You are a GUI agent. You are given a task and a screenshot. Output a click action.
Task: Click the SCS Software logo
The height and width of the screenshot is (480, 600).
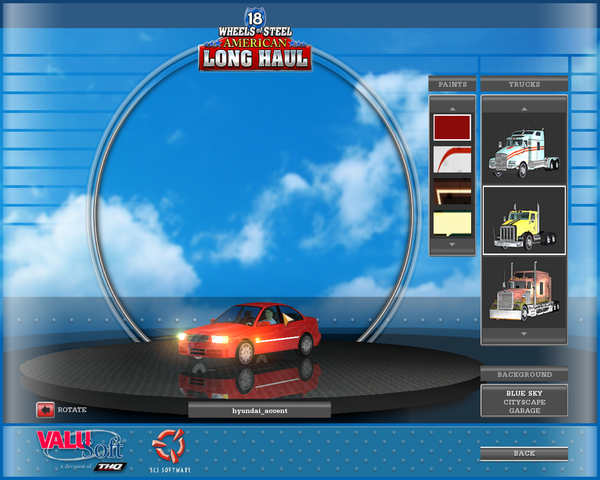point(171,449)
